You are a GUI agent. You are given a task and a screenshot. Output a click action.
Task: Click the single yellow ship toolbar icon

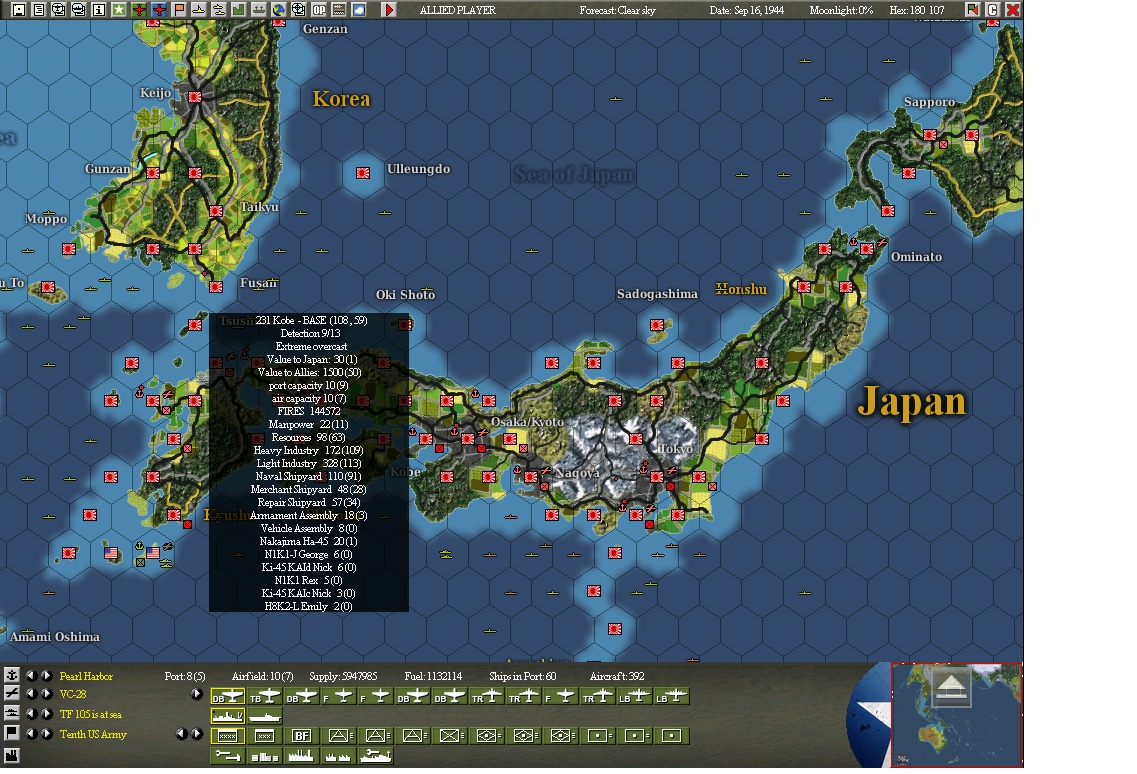click(199, 9)
